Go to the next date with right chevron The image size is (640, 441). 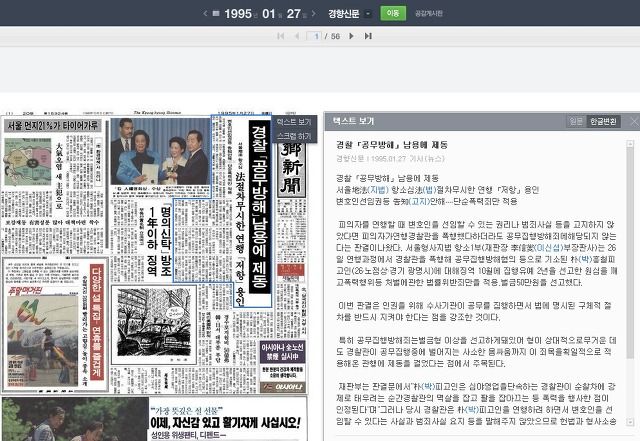coord(313,13)
